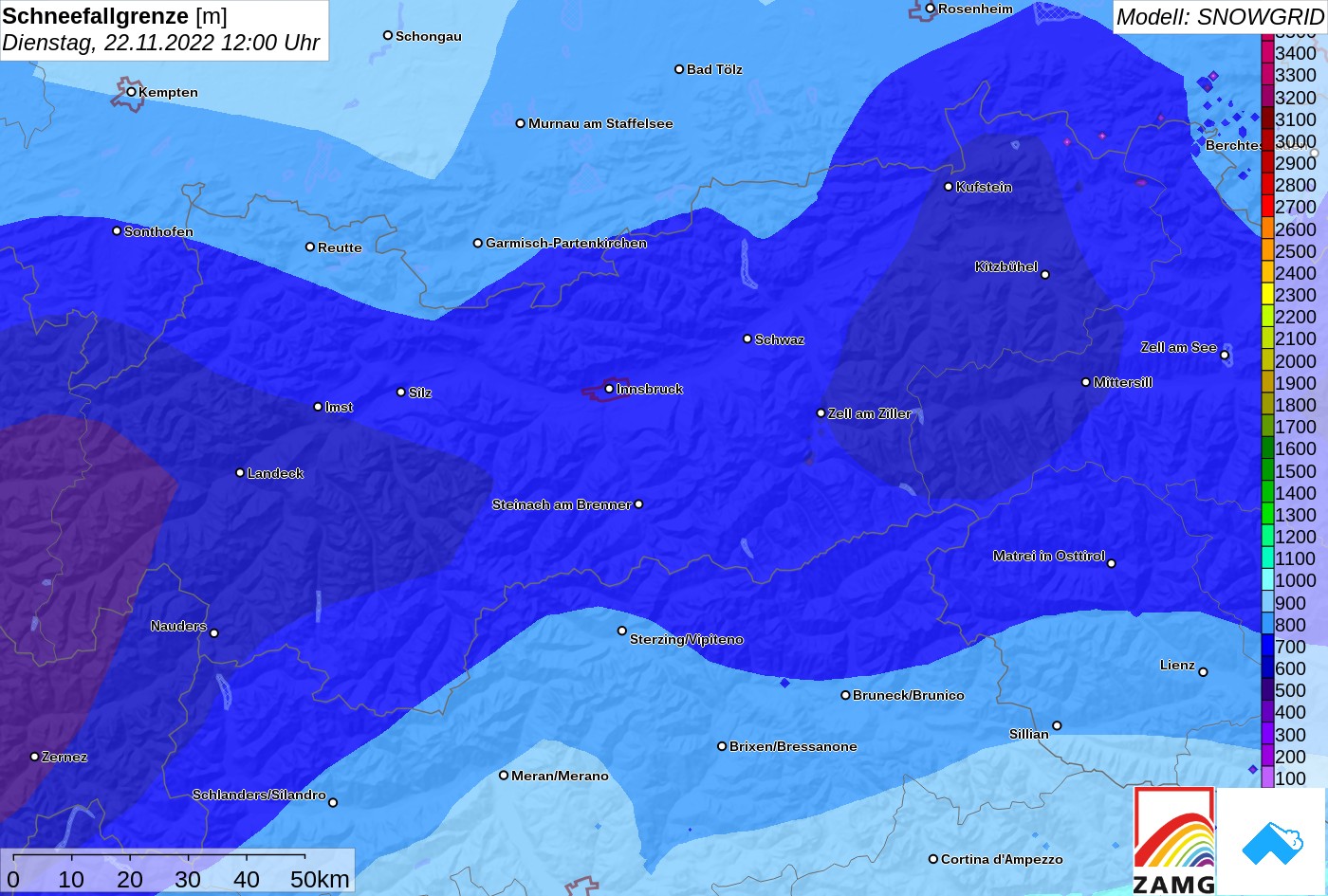The image size is (1328, 896).
Task: Select the Meran/Merano location marker
Action: click(x=504, y=776)
